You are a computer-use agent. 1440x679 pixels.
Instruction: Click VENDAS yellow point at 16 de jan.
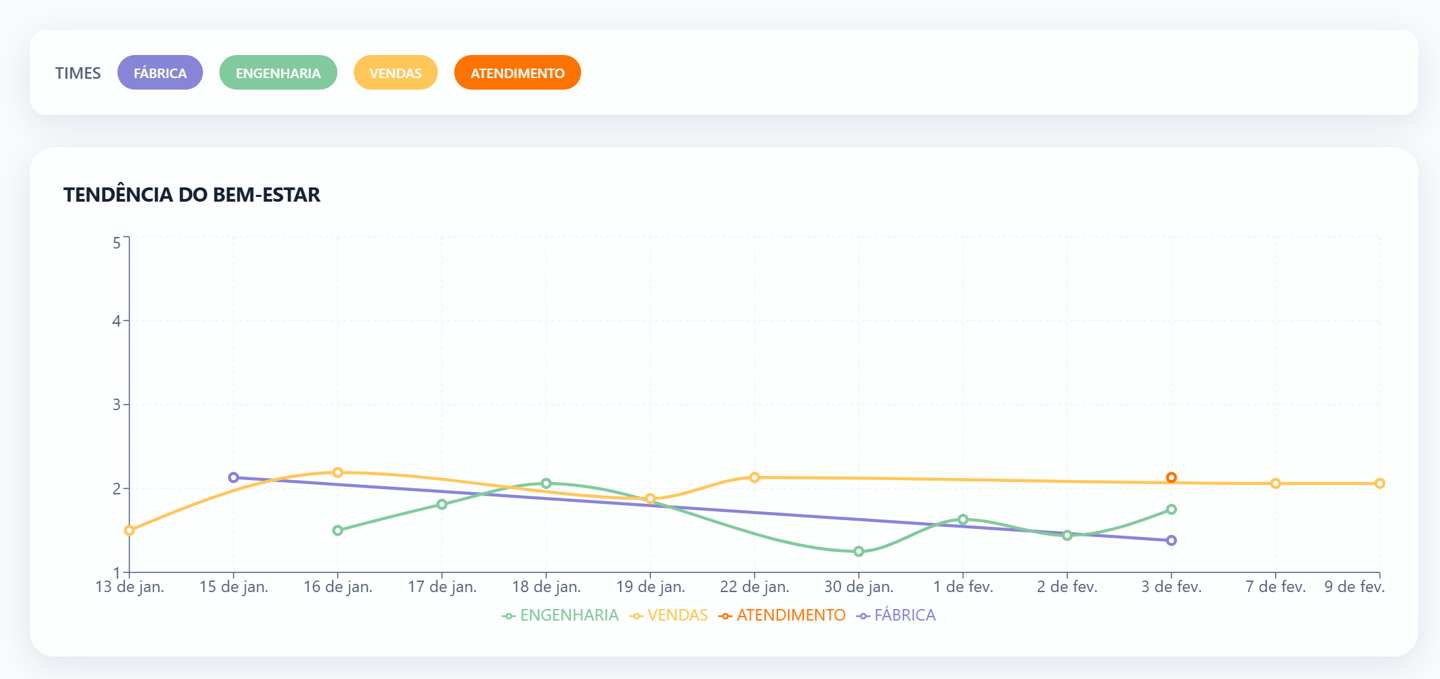[338, 473]
